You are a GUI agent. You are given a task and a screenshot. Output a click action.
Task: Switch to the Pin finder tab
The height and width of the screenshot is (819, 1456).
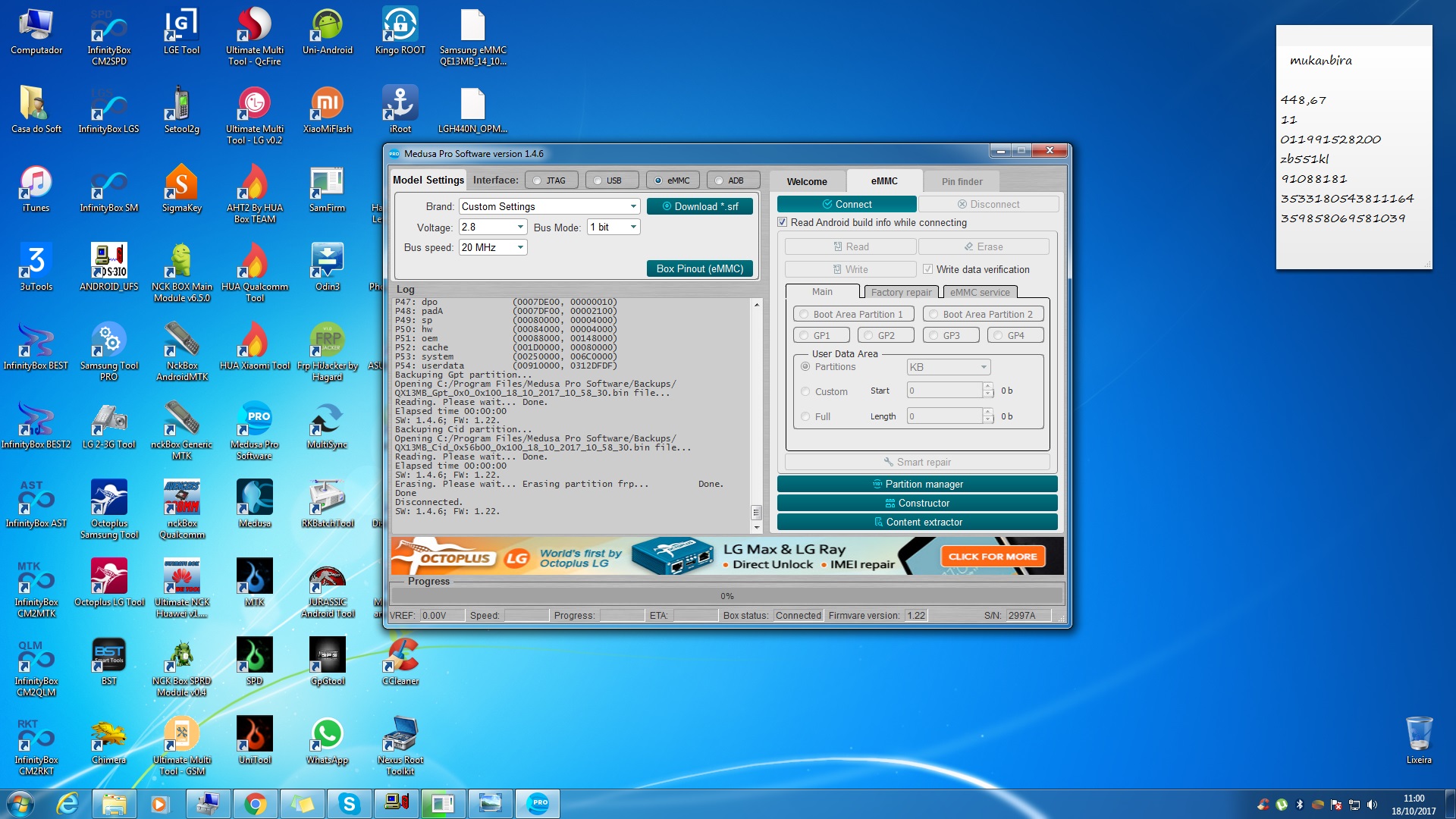click(x=962, y=181)
